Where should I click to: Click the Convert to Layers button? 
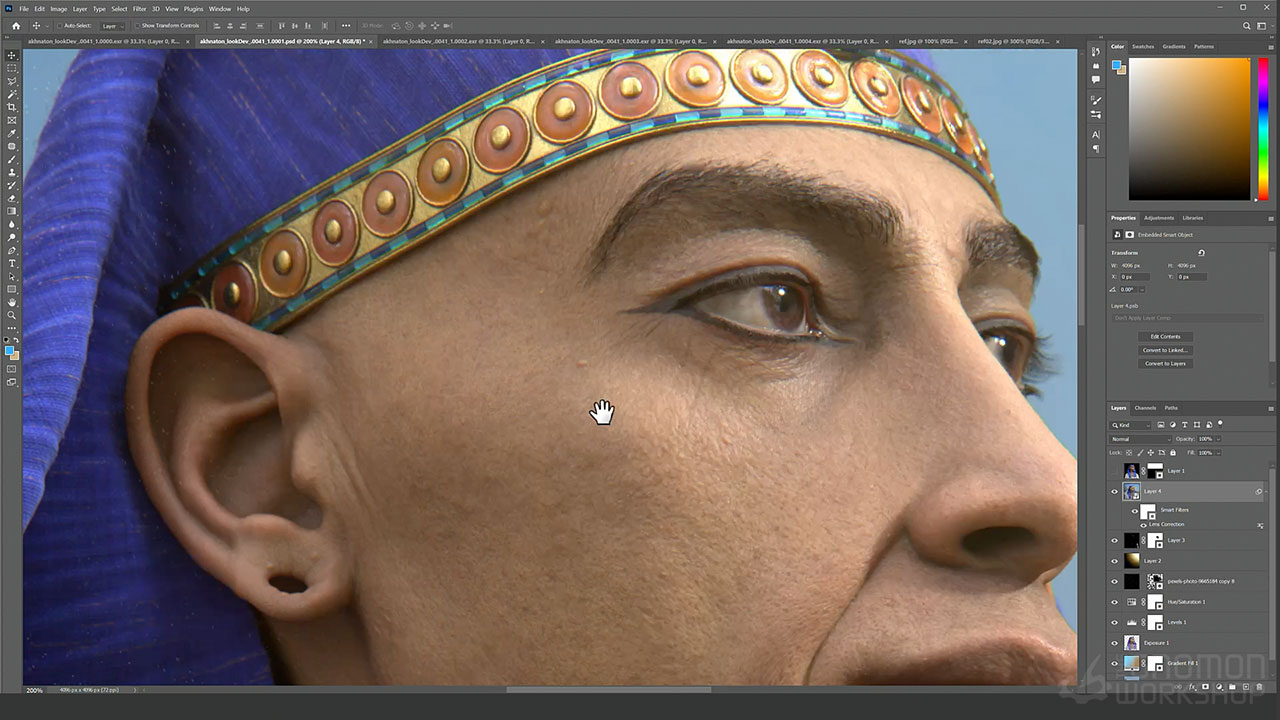click(1165, 364)
